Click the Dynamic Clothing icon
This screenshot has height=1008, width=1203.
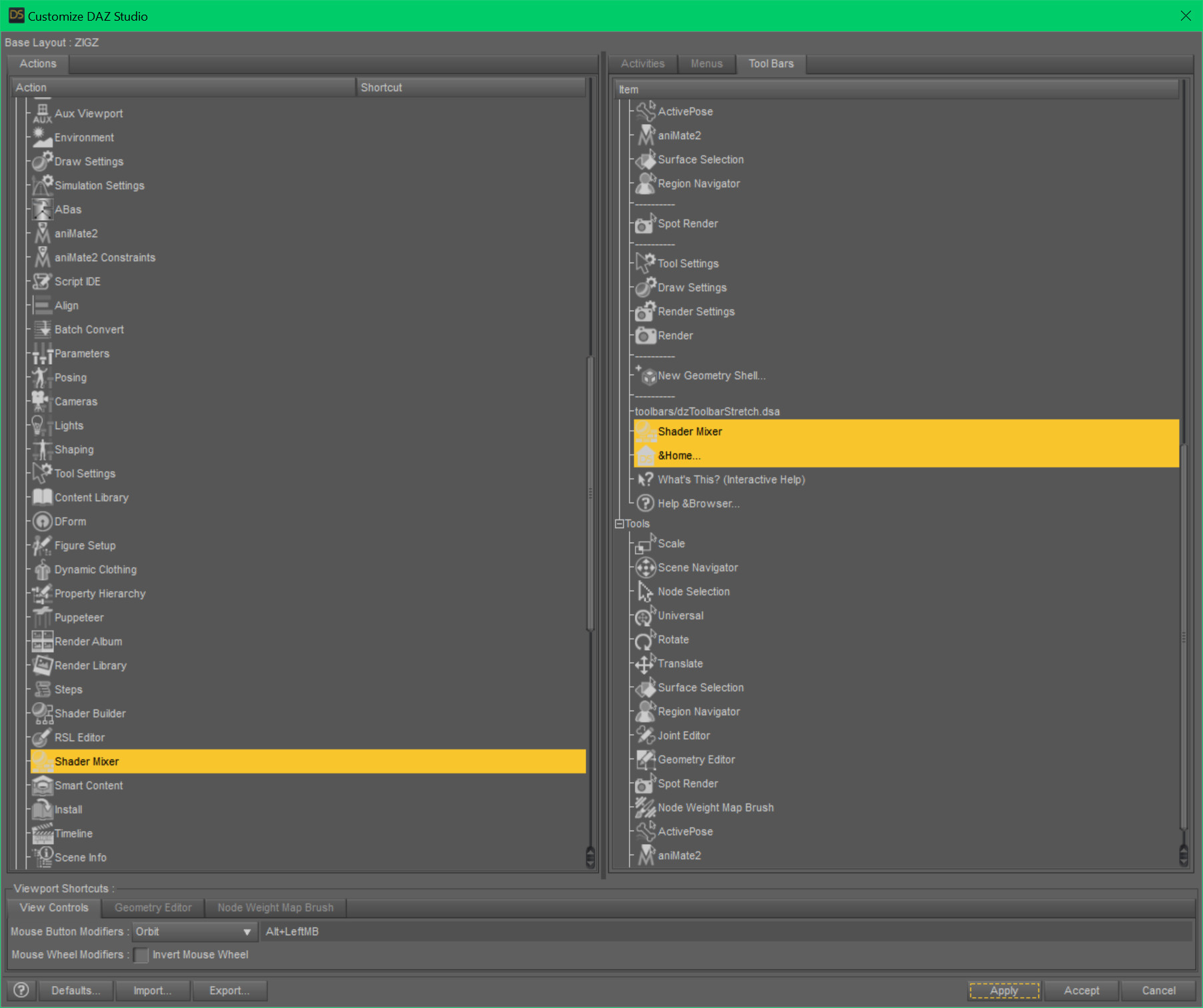[x=42, y=569]
